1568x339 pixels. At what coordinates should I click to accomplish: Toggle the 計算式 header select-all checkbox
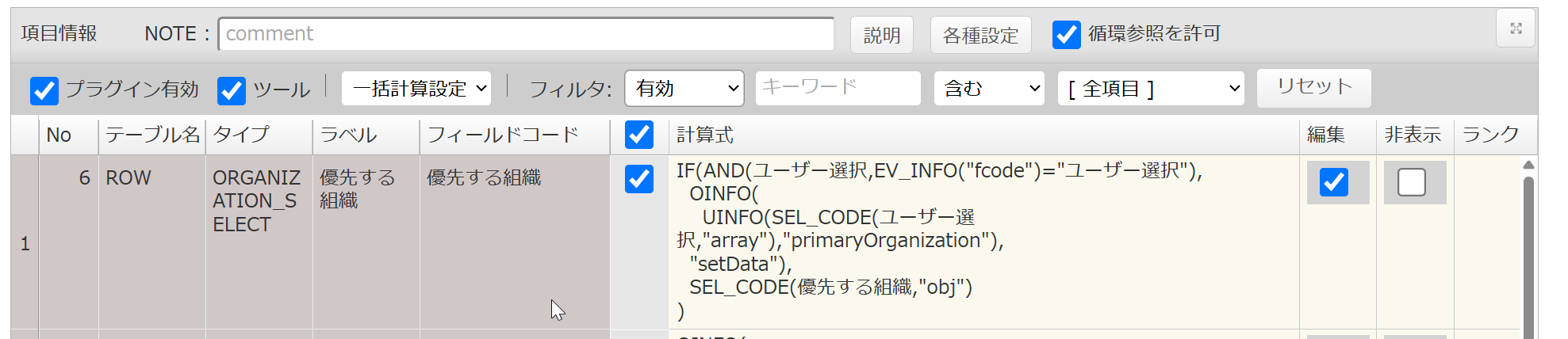638,135
